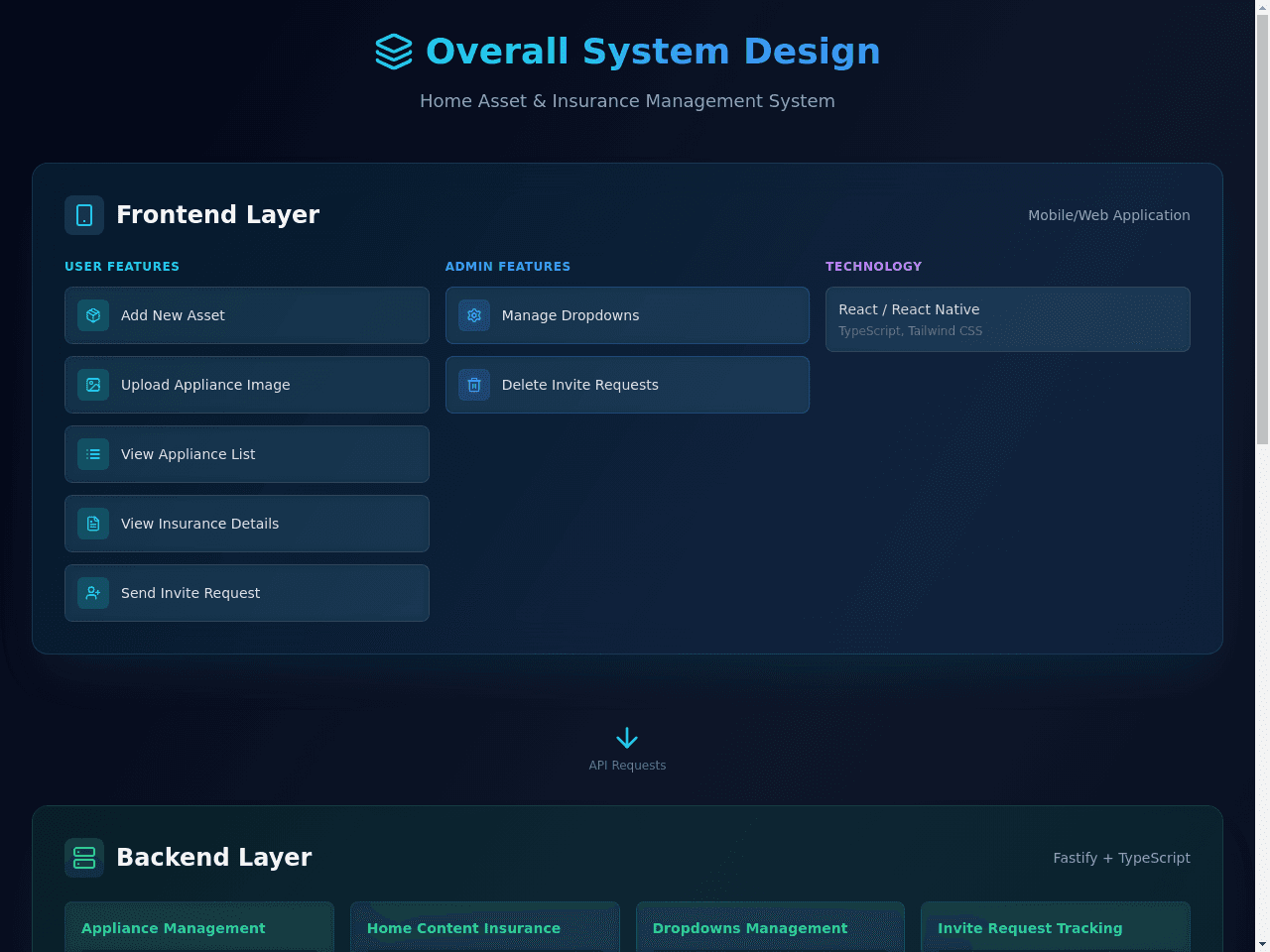Image resolution: width=1270 pixels, height=952 pixels.
Task: Click the image icon on Upload Appliance Image
Action: (93, 385)
